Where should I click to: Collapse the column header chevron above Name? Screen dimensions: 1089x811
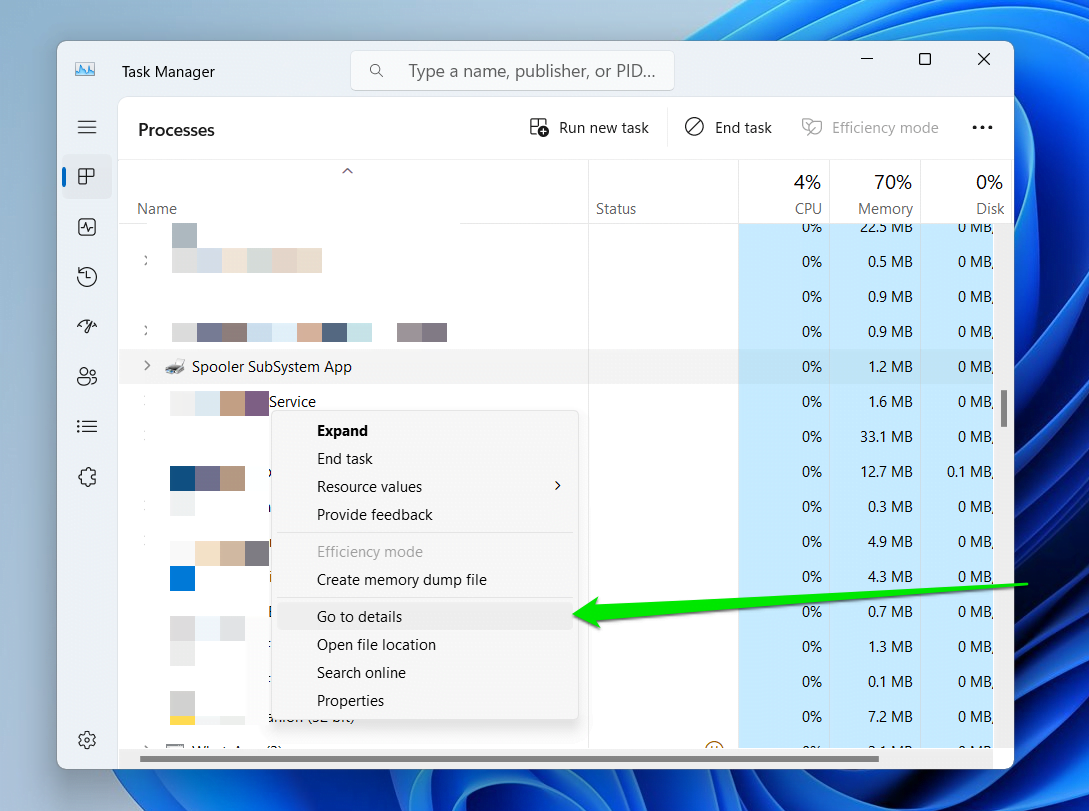coord(347,171)
